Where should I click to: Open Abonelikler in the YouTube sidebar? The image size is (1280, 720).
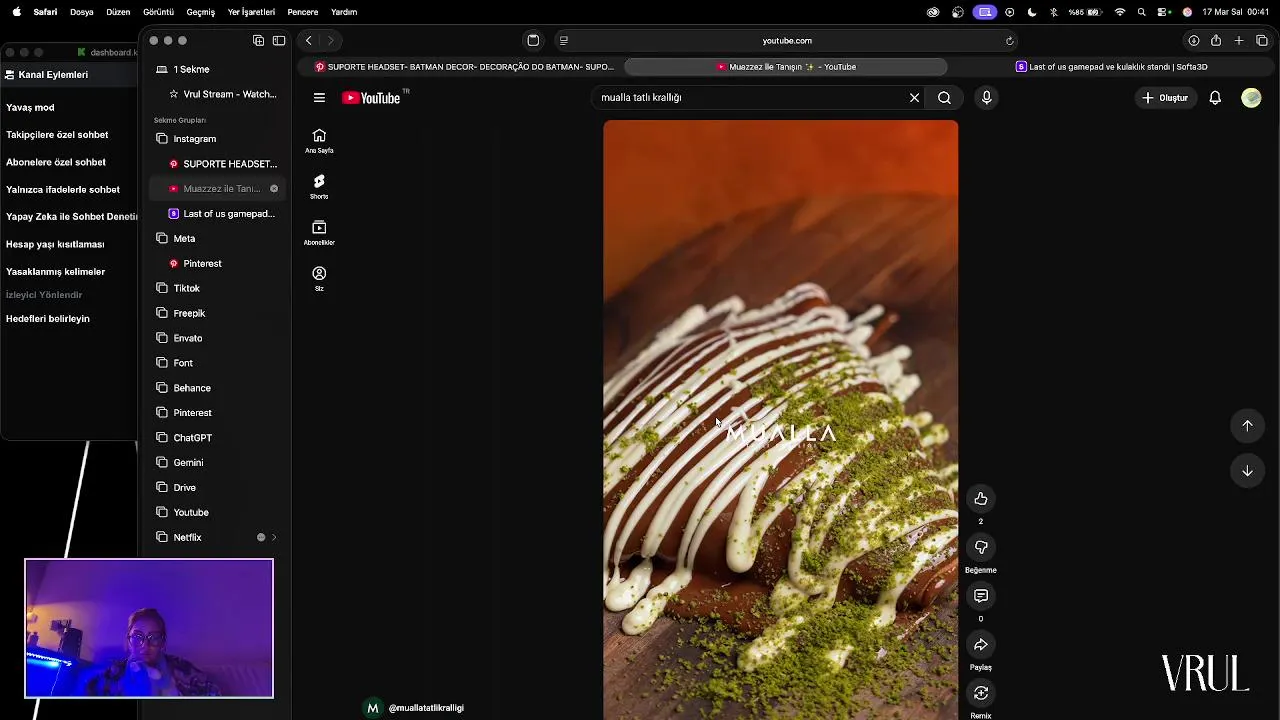[319, 233]
